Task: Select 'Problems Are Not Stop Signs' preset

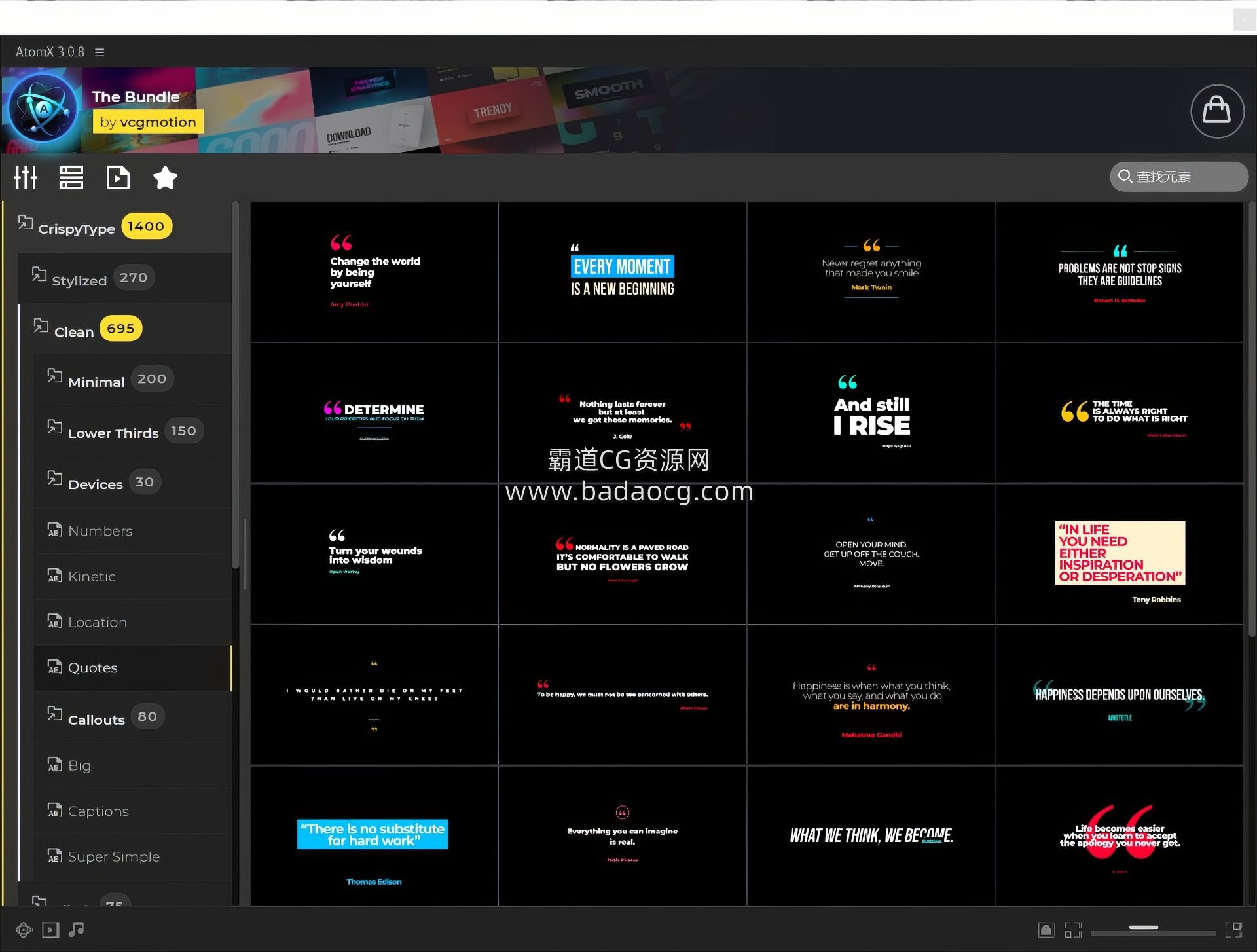Action: 1120,272
